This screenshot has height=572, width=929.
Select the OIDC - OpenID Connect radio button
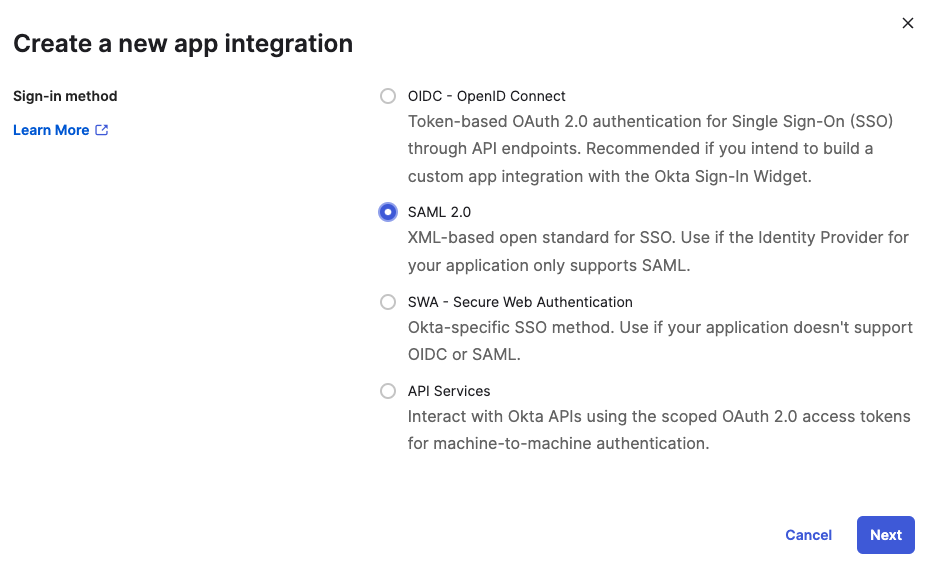coord(388,96)
